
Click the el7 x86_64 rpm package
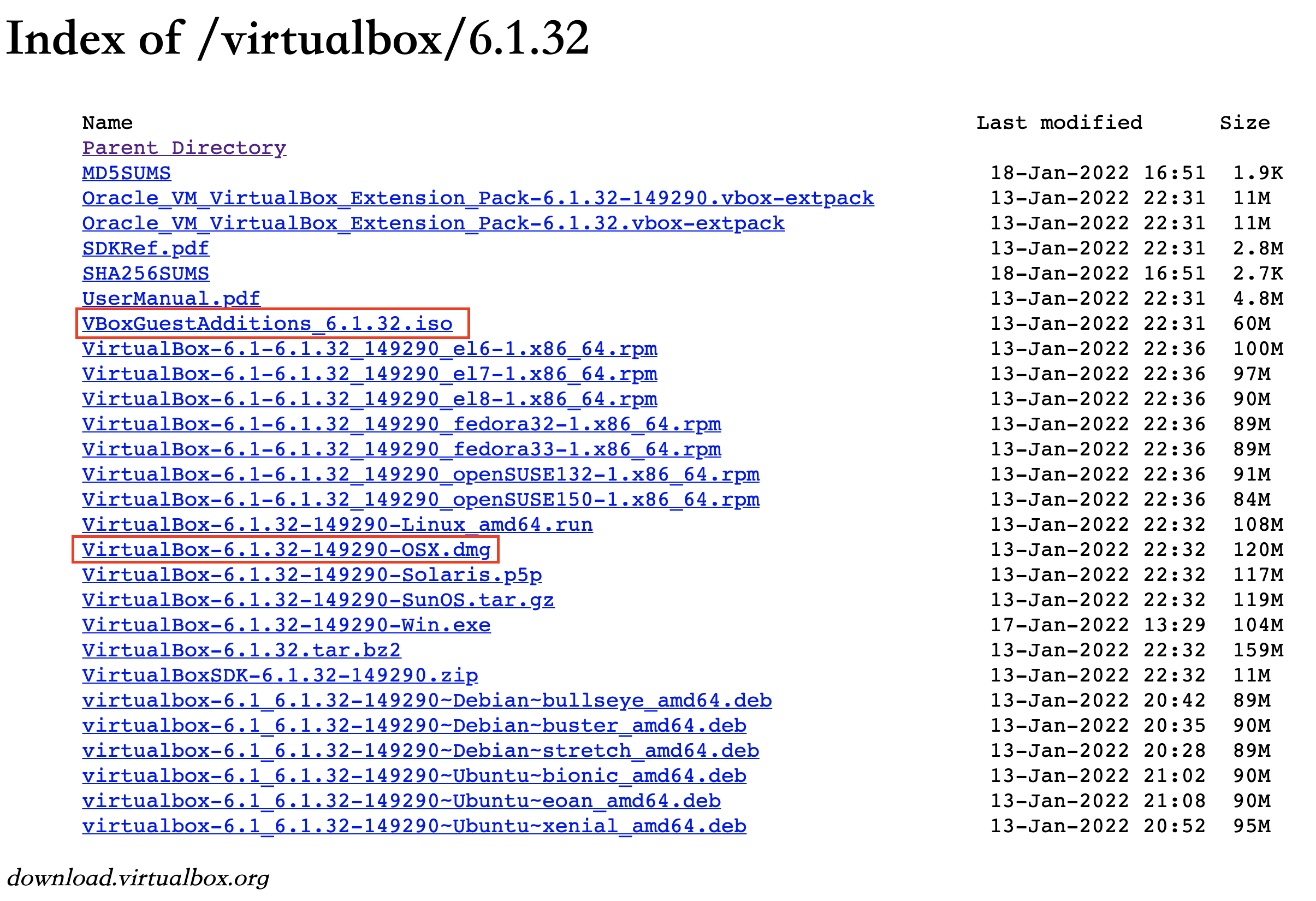coord(369,374)
